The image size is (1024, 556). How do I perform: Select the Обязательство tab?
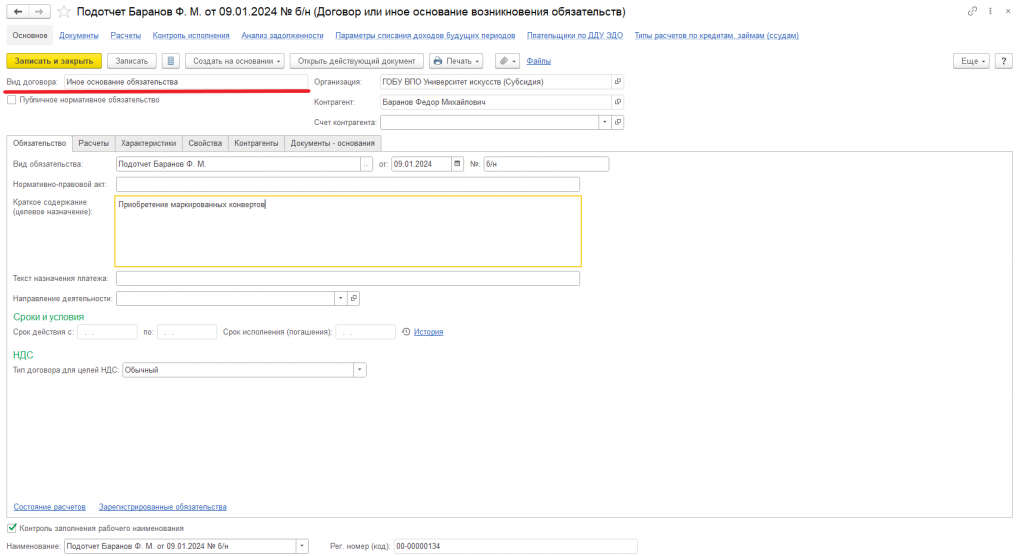pyautogui.click(x=39, y=143)
